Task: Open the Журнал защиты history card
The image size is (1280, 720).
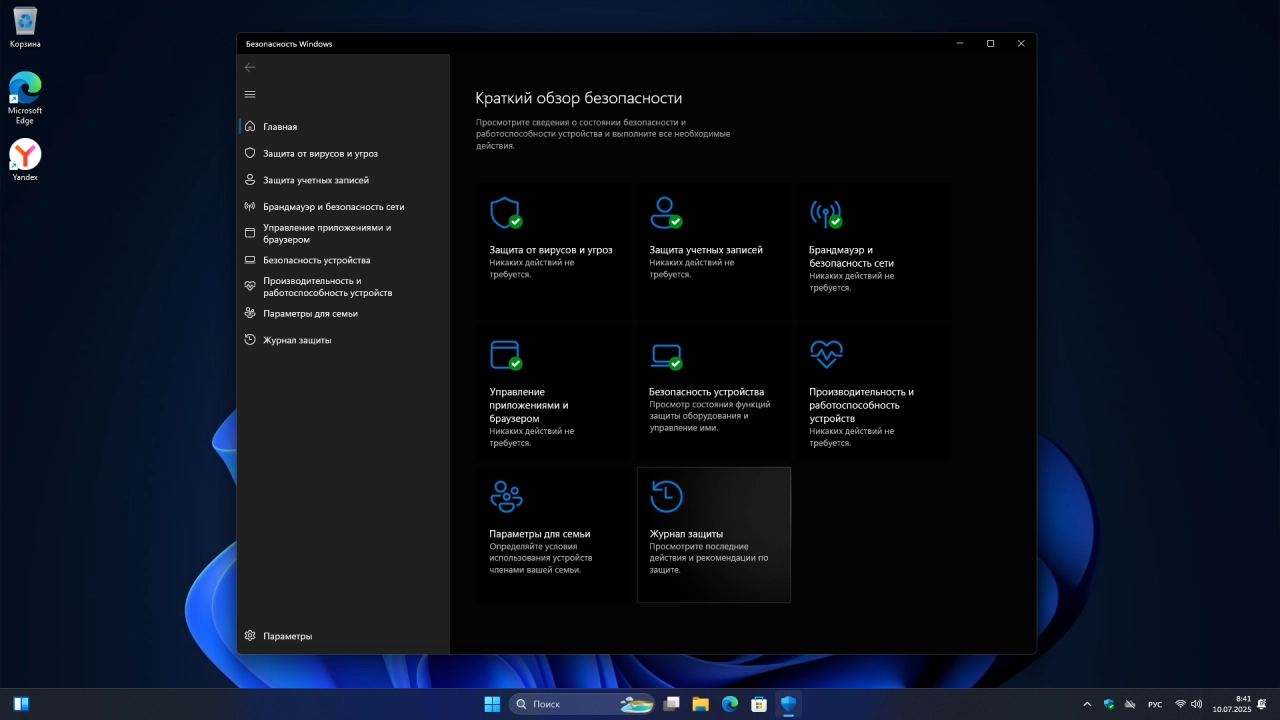Action: tap(713, 535)
